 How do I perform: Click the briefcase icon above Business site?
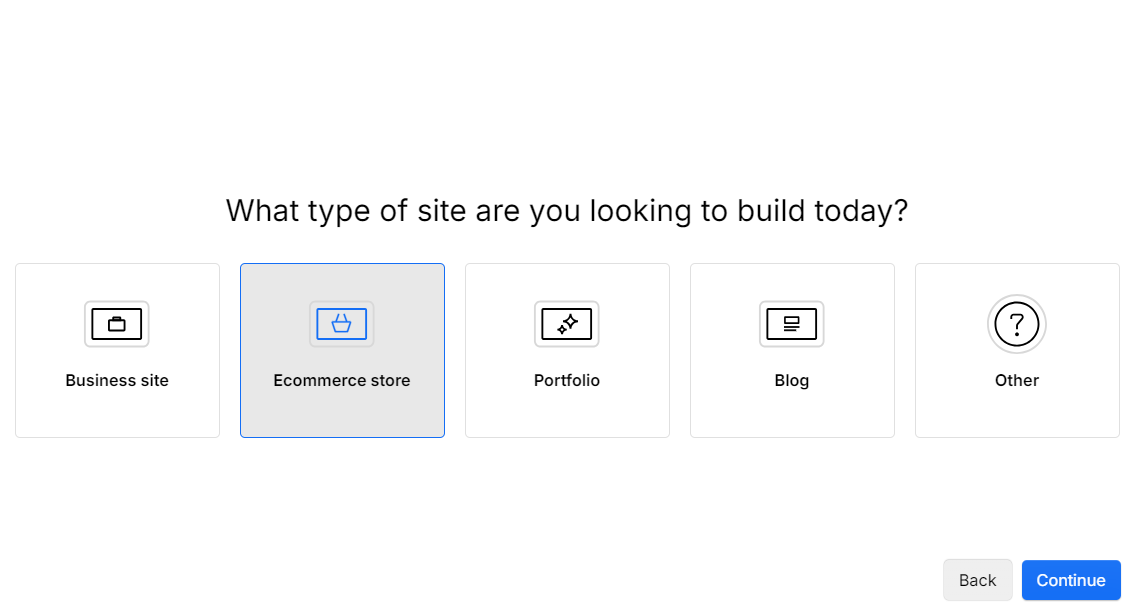(117, 324)
